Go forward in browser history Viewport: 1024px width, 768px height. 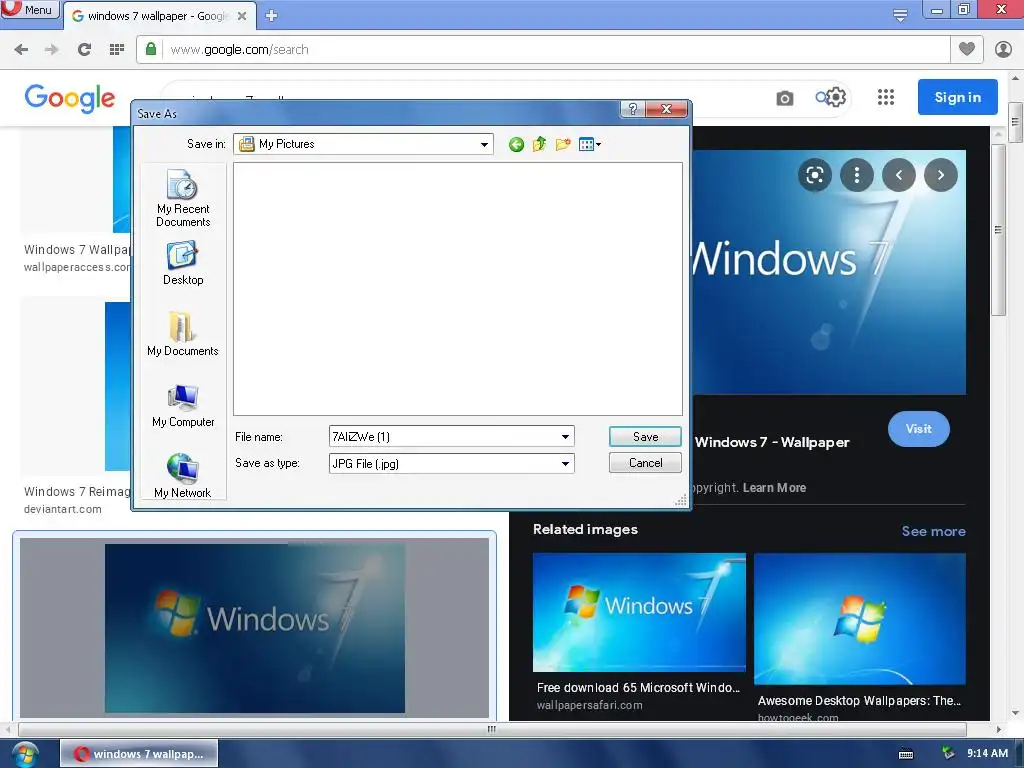point(52,50)
